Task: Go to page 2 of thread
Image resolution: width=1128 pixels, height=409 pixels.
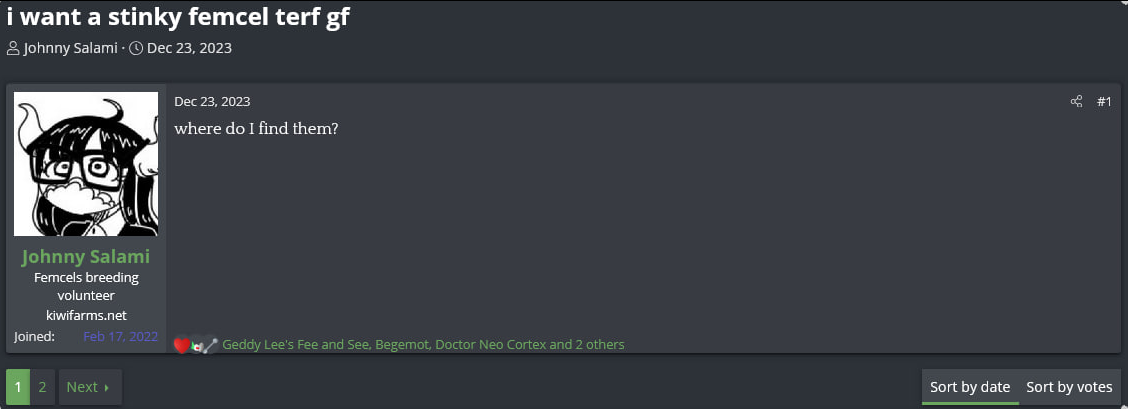Action: coord(42,387)
